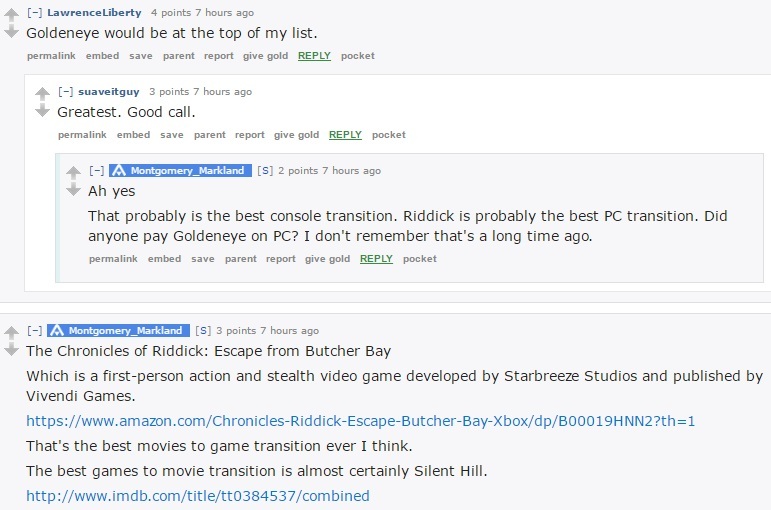Image resolution: width=771 pixels, height=510 pixels.
Task: Downvote suaveitguy's comment
Action: pyautogui.click(x=42, y=111)
